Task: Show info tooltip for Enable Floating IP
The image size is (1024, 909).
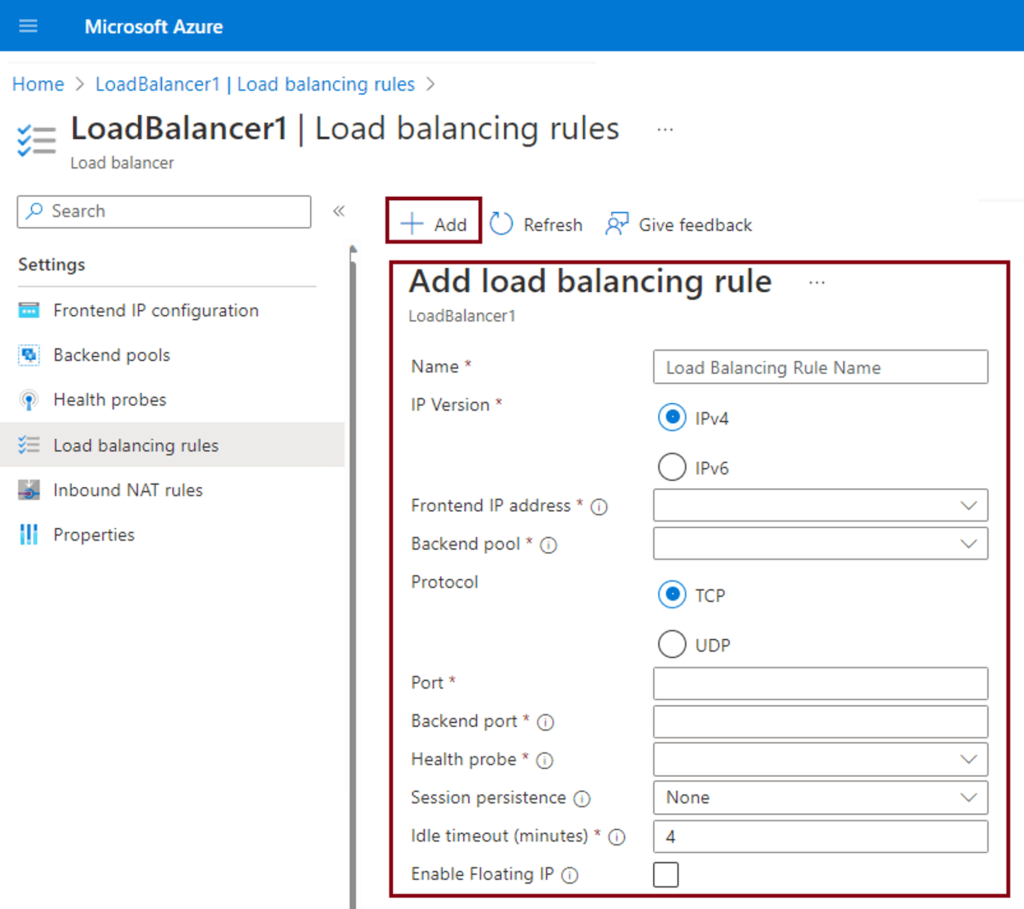Action: 569,875
